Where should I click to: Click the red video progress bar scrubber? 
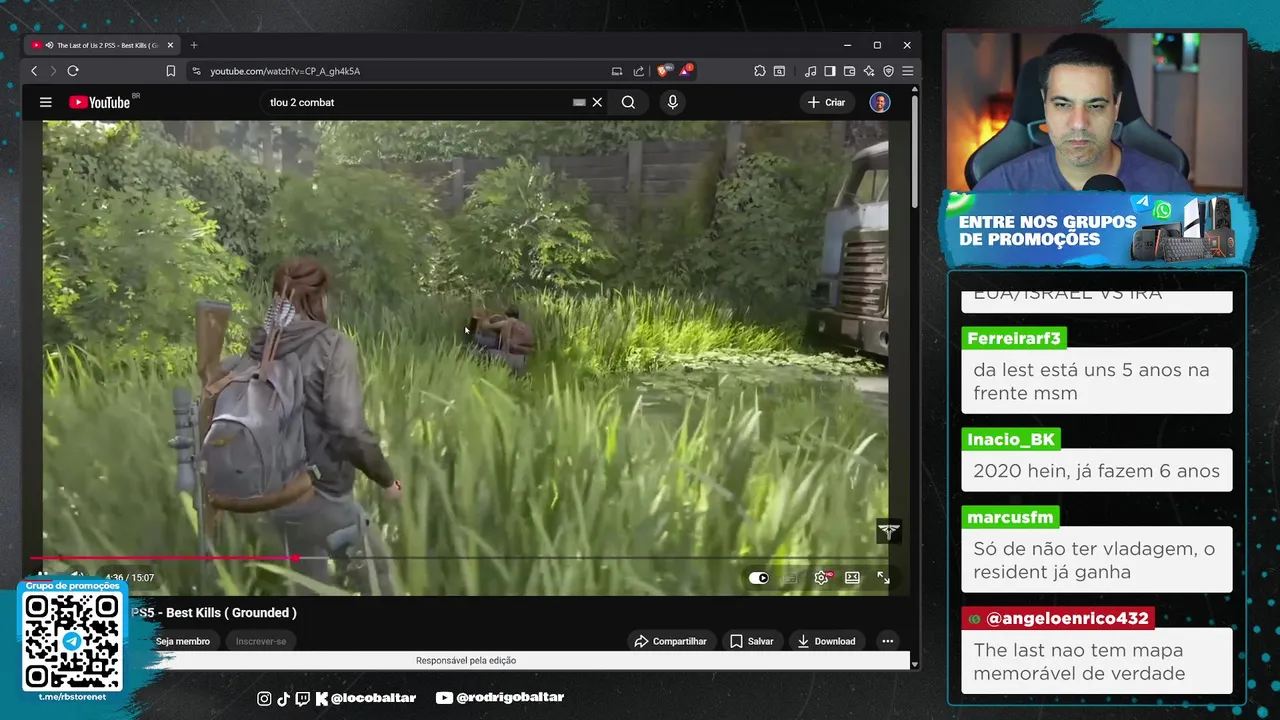(x=296, y=558)
